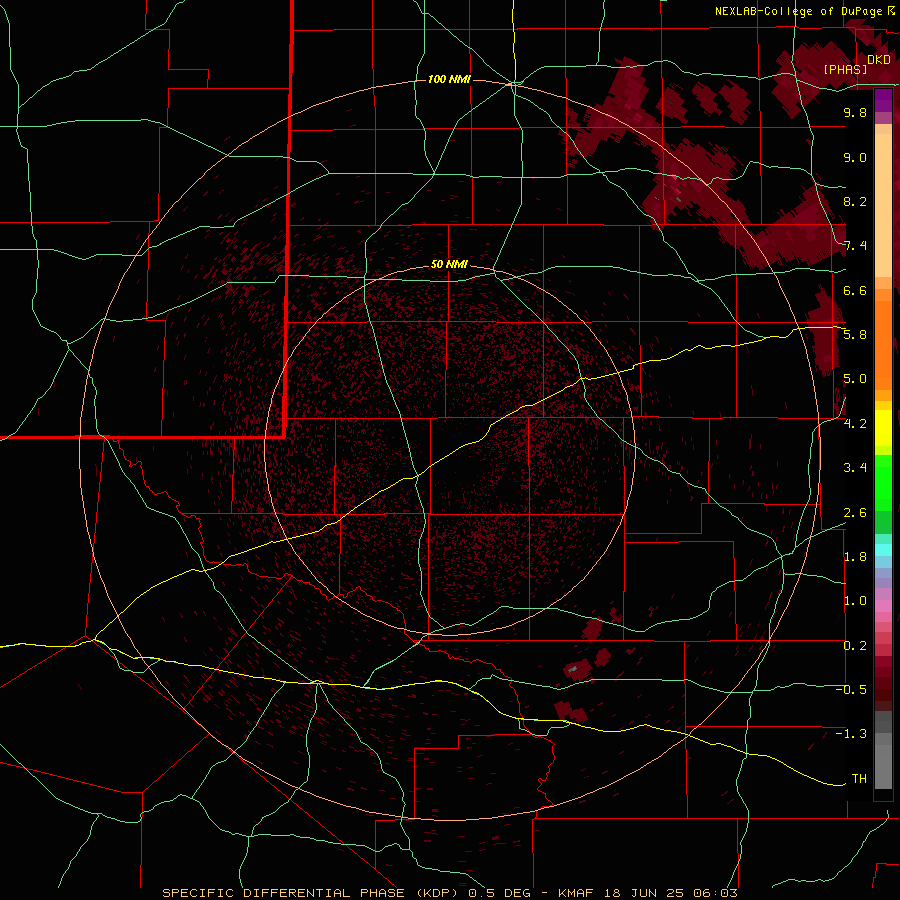Click the 06:03 time stamp
Image resolution: width=900 pixels, height=900 pixels.
715,893
